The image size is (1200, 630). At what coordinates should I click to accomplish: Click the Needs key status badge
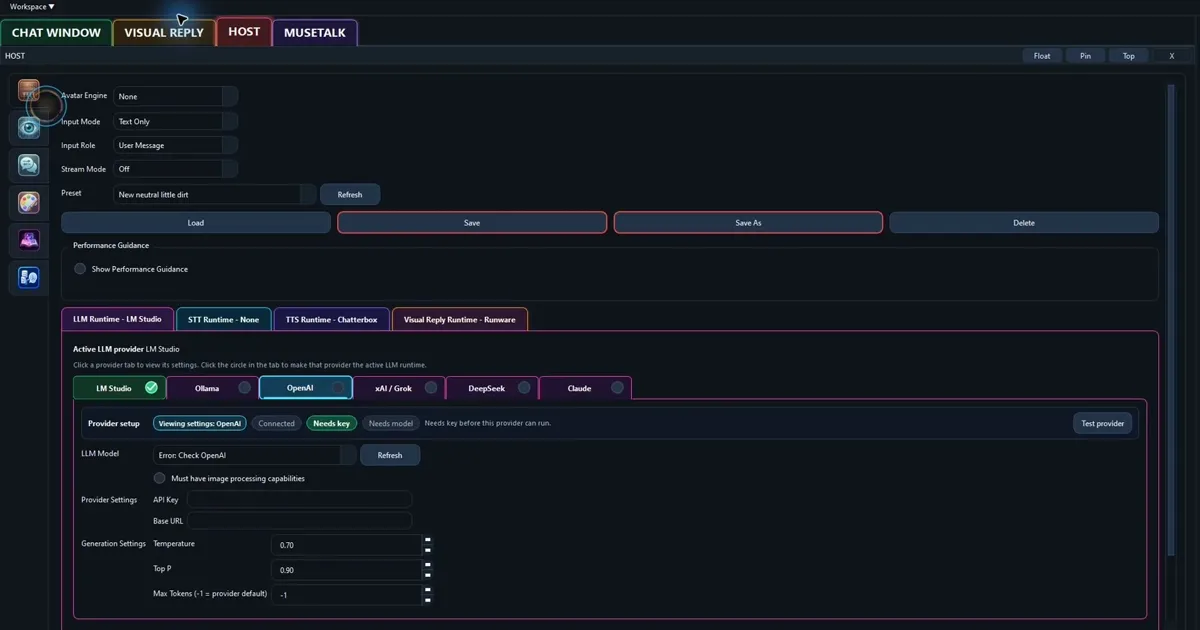point(331,423)
